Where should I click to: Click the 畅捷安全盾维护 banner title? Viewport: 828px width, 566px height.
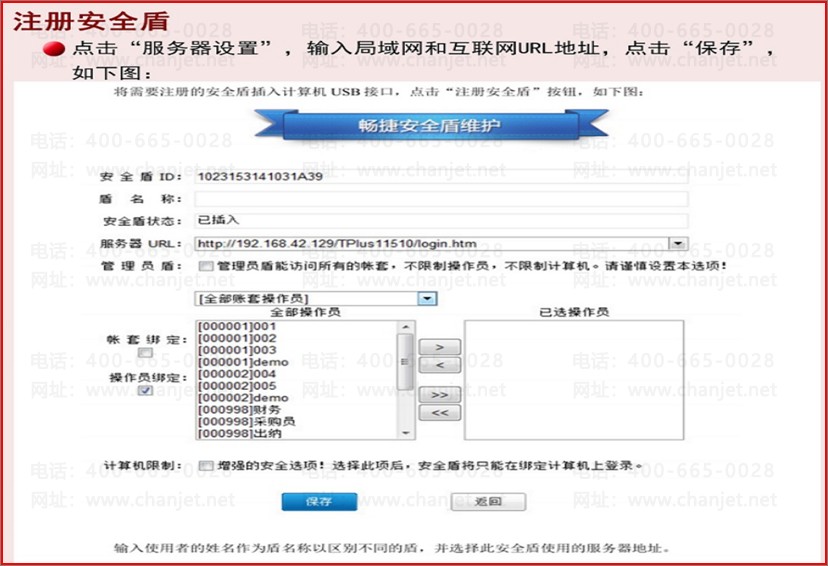(429, 126)
